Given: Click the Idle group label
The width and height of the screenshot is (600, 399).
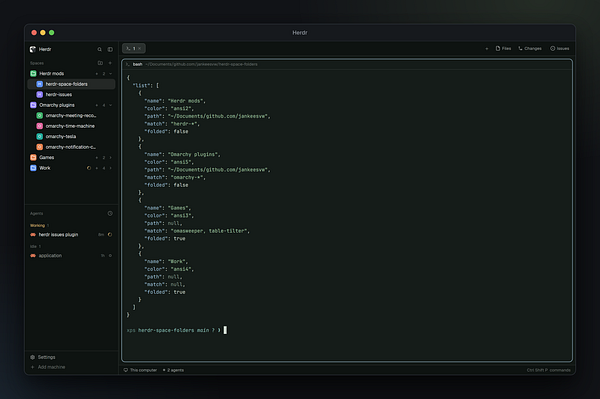Looking at the screenshot, I should point(33,246).
